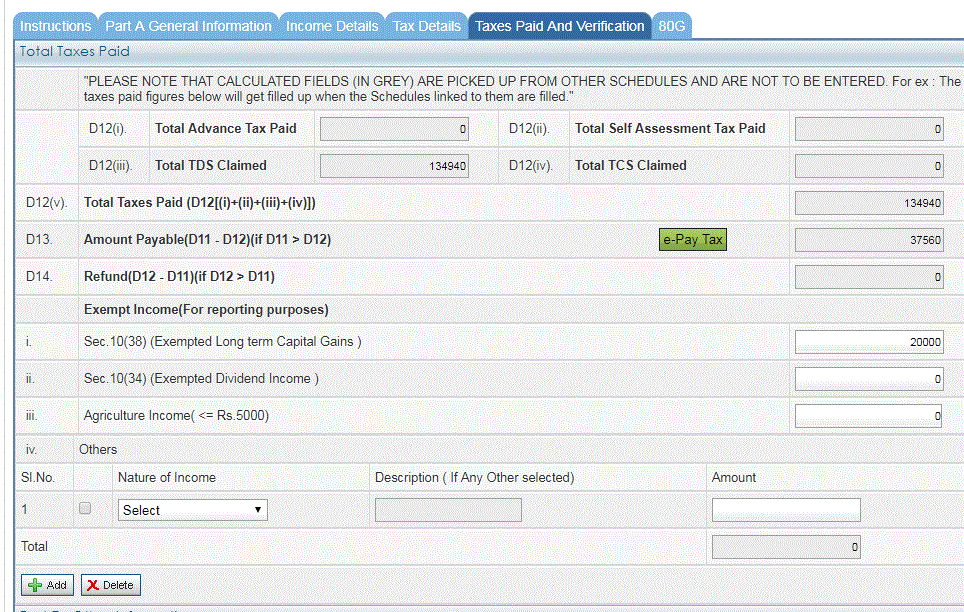This screenshot has height=612, width=964.
Task: Select the Tax Details tab
Action: point(426,26)
